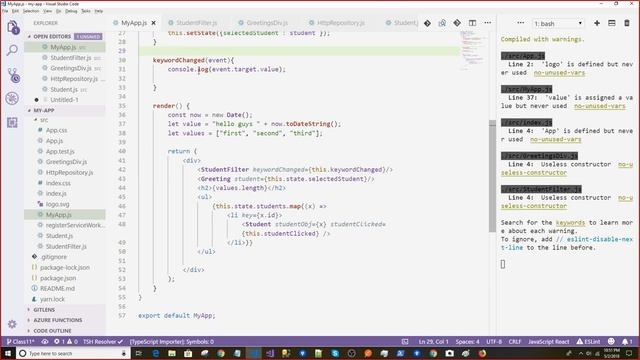This screenshot has width=640, height=360.
Task: Open GreetingsDiv.js in src folder
Action: [66, 162]
